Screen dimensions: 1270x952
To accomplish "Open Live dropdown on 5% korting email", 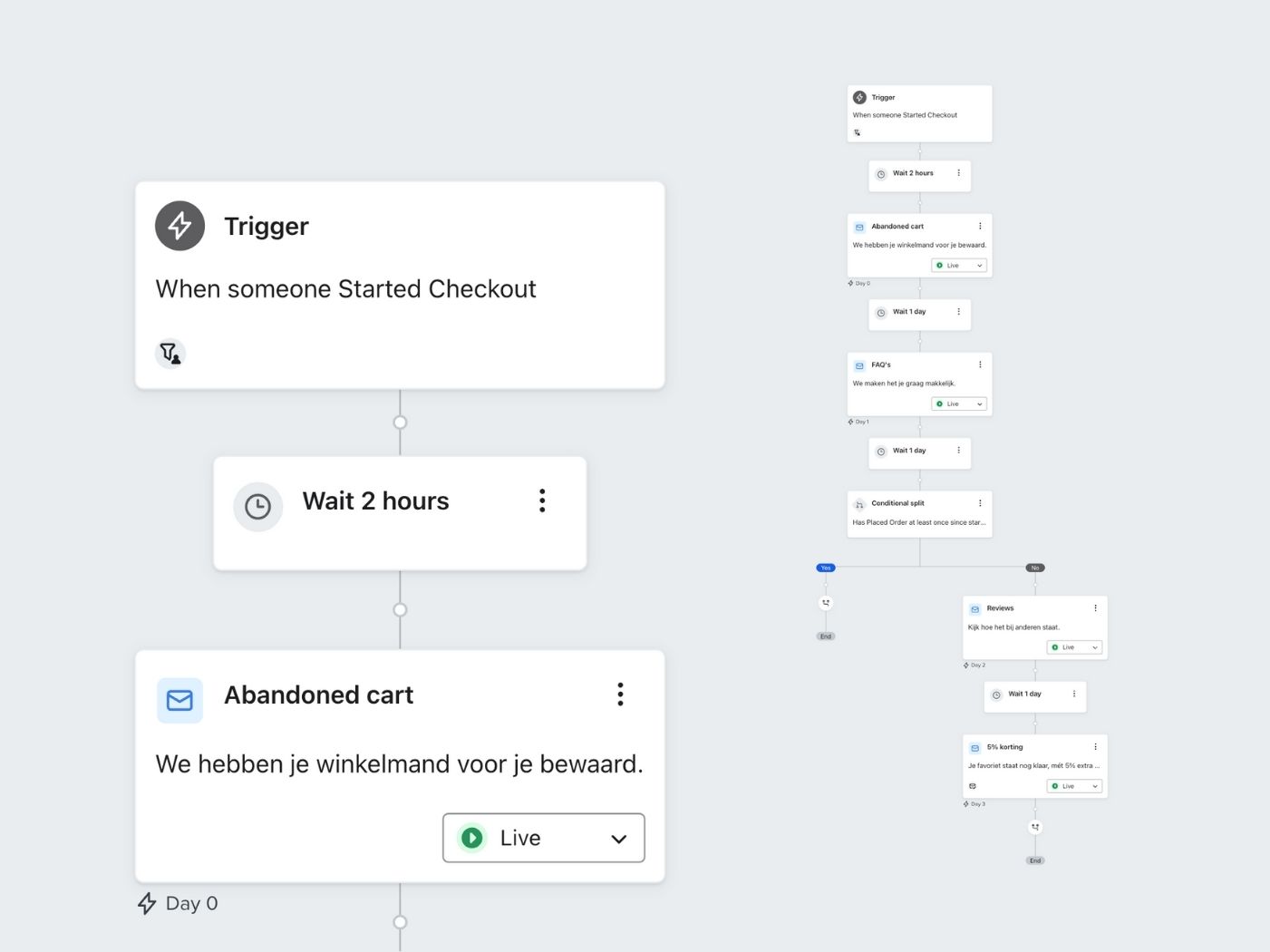I will coord(1074,786).
